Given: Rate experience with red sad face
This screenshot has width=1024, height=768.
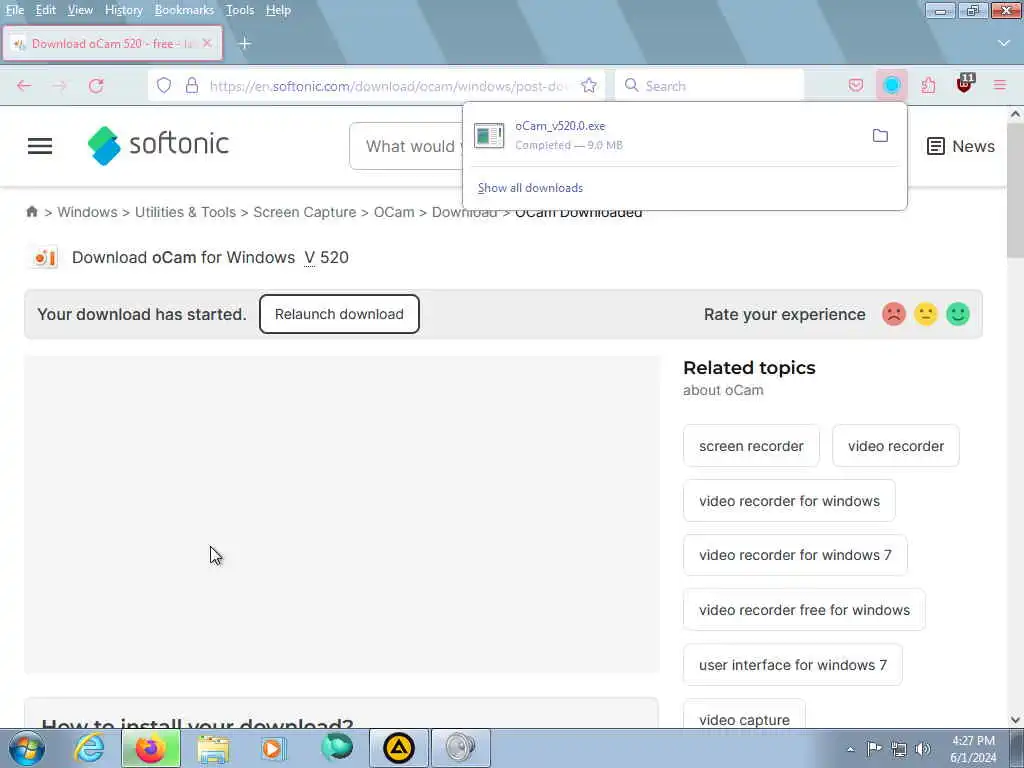Looking at the screenshot, I should [894, 314].
